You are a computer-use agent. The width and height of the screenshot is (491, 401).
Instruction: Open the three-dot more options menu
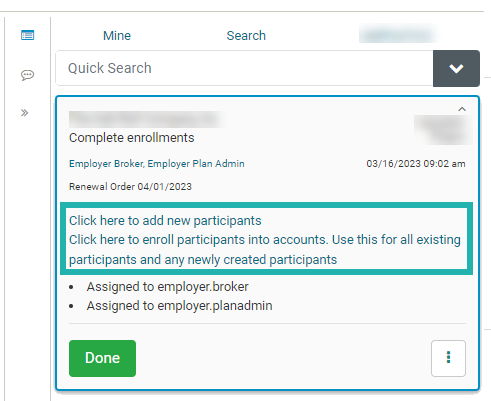point(448,358)
